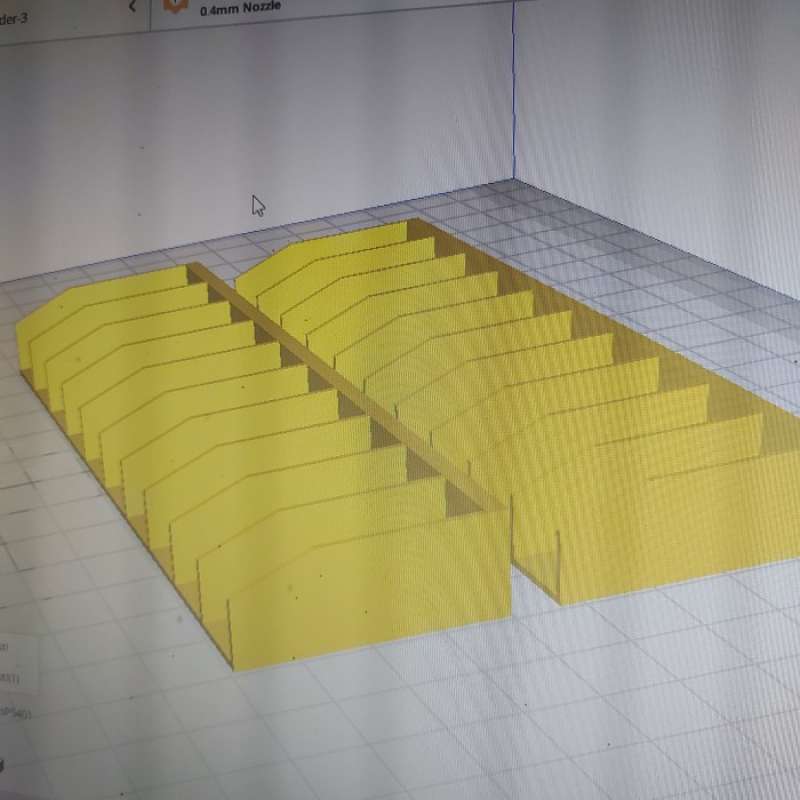The width and height of the screenshot is (800, 800).
Task: Click the vertical corner edge of the build volume
Action: click(x=514, y=100)
